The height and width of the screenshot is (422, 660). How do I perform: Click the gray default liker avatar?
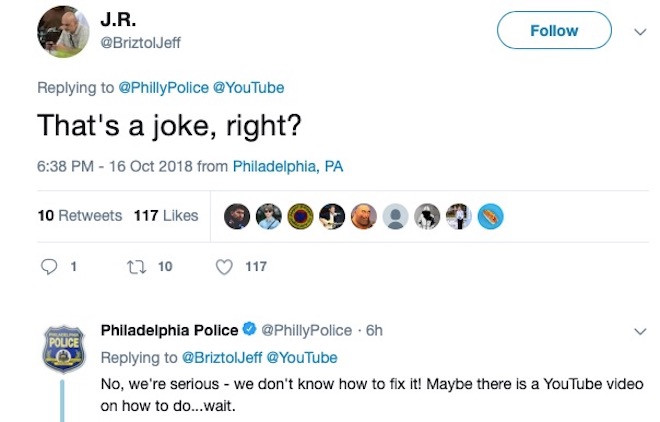pyautogui.click(x=396, y=216)
